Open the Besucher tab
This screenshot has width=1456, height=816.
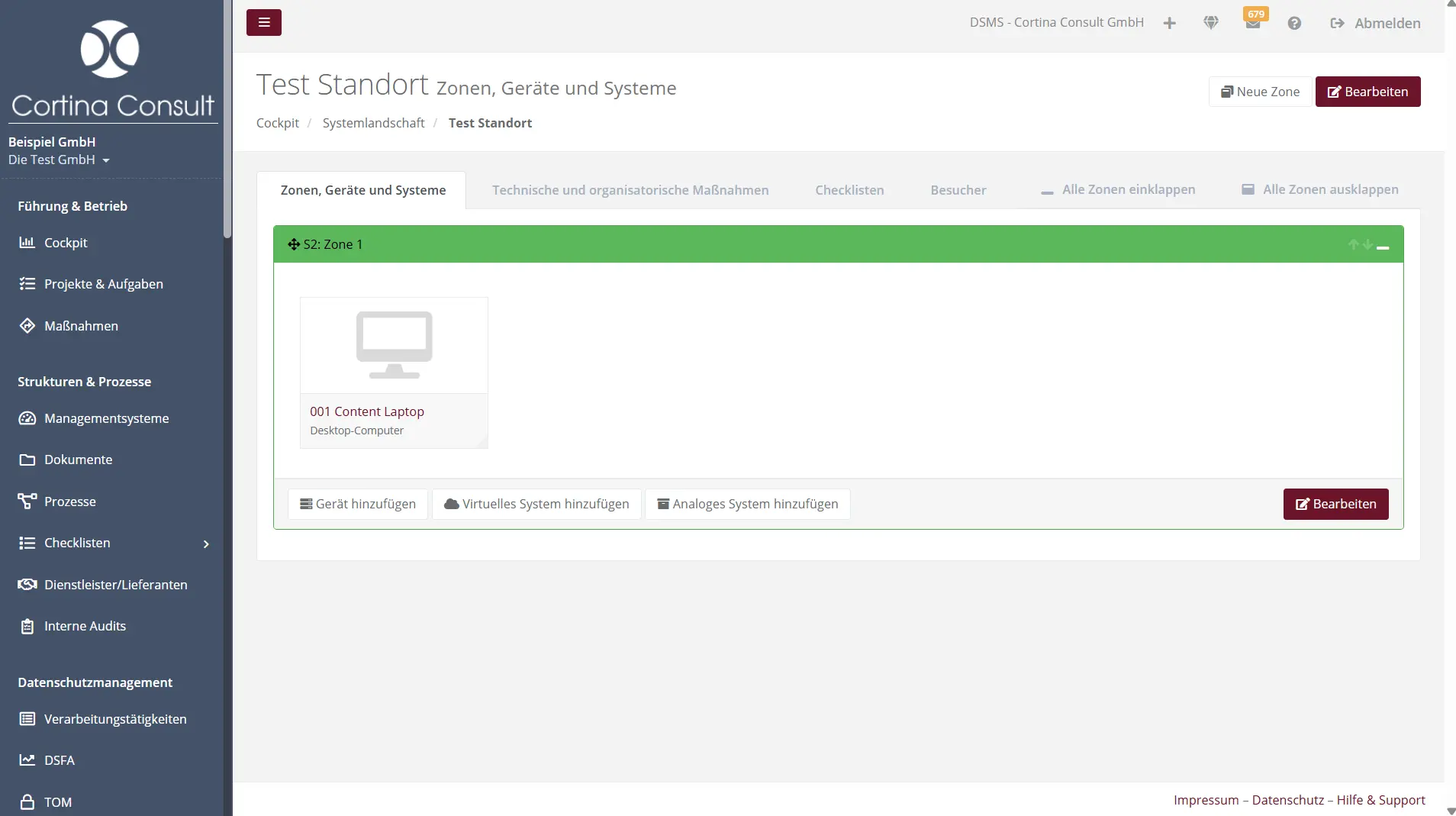point(958,191)
